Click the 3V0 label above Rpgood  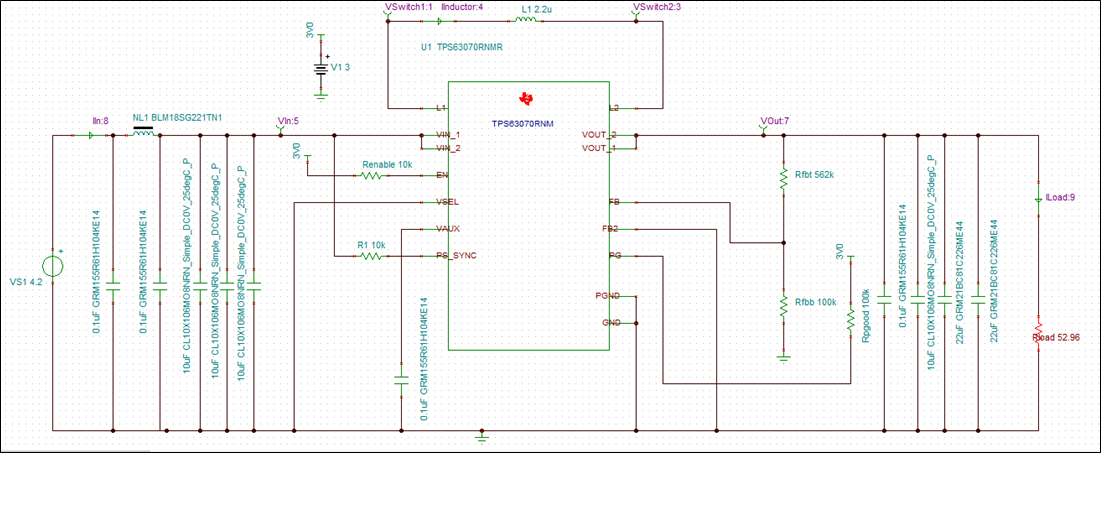[838, 252]
